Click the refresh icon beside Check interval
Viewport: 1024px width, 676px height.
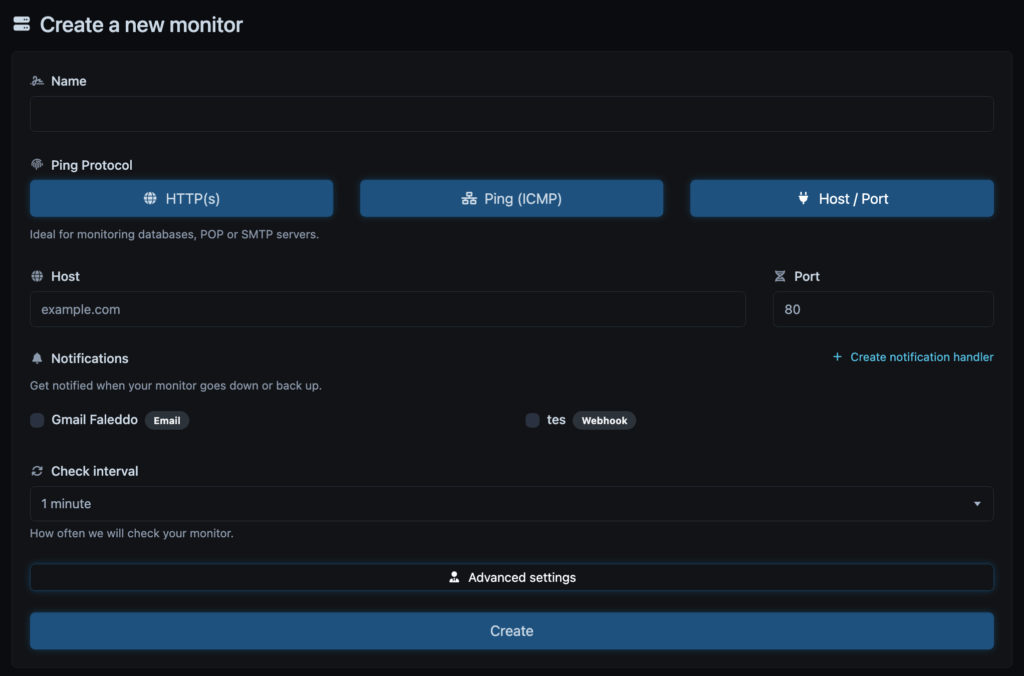37,471
